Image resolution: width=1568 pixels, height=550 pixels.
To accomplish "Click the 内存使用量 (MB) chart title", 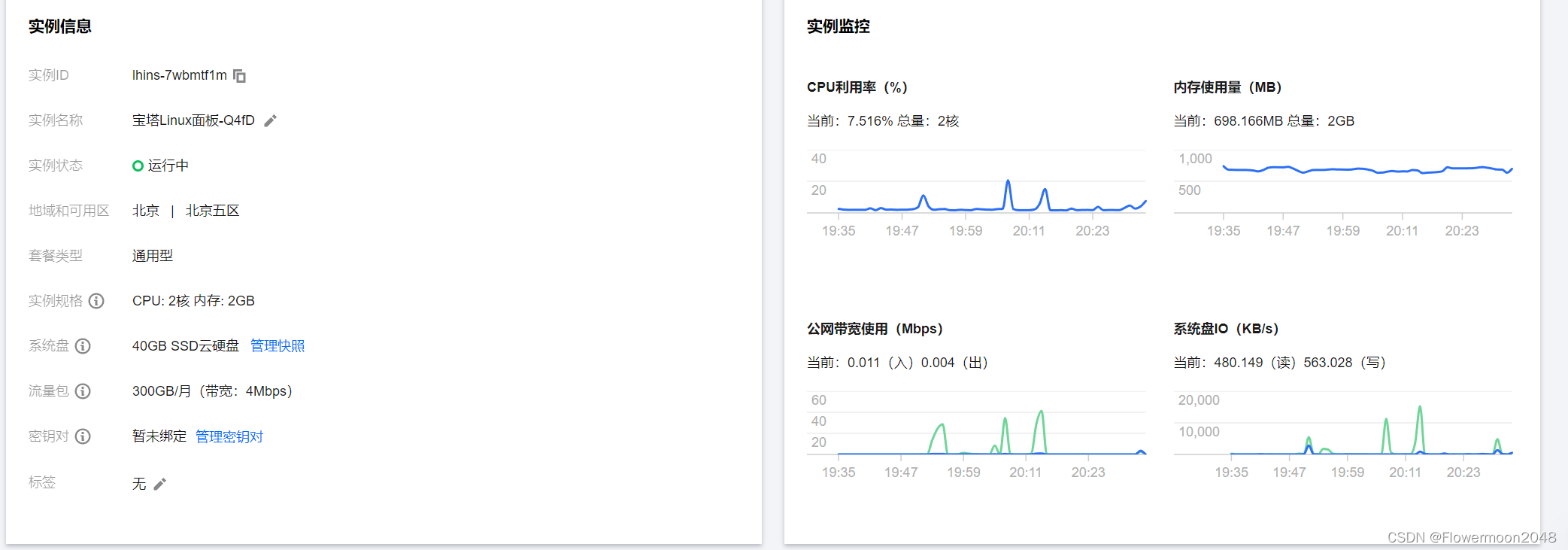I will [1228, 87].
